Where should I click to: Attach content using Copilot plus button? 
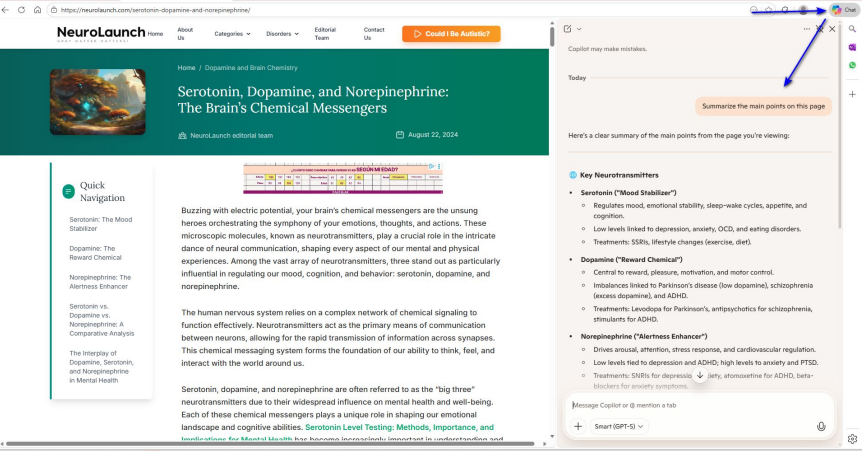(578, 426)
